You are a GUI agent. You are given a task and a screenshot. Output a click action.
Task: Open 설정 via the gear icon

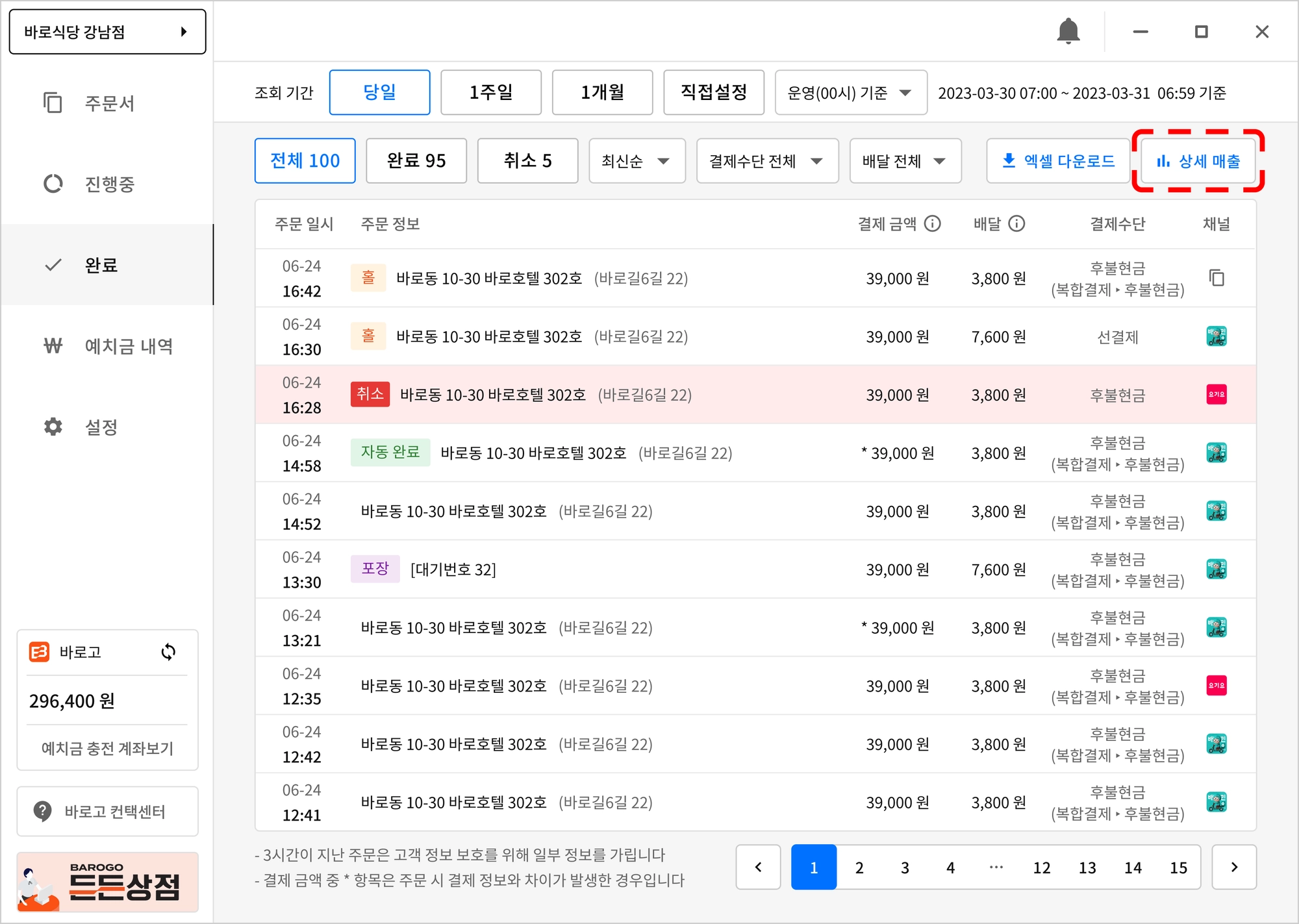click(53, 427)
